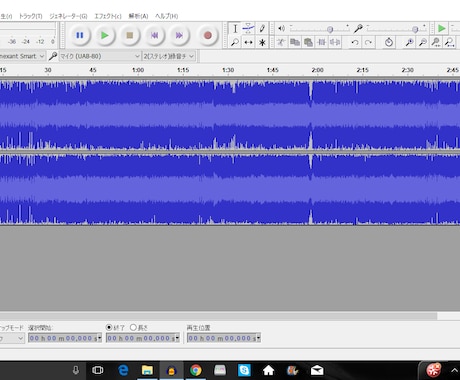Fit whole project in window

[449, 42]
